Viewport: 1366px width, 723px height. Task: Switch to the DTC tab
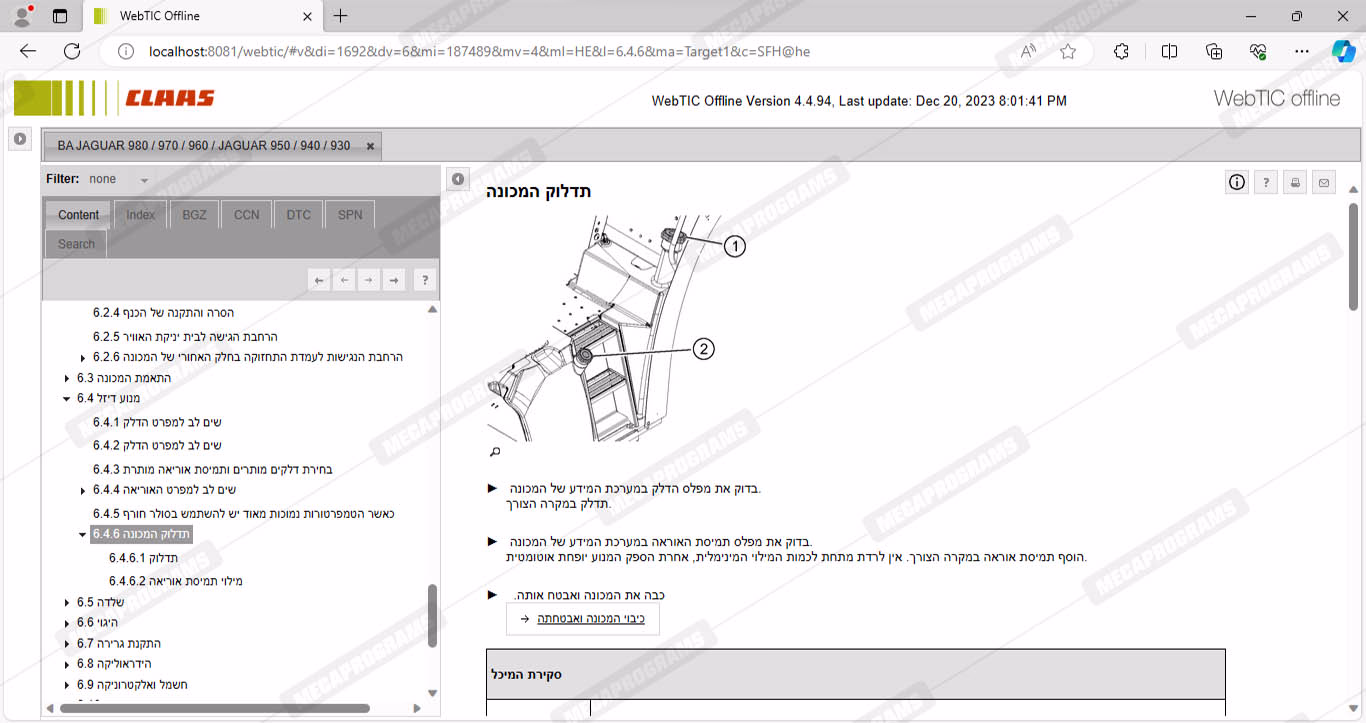pyautogui.click(x=298, y=215)
